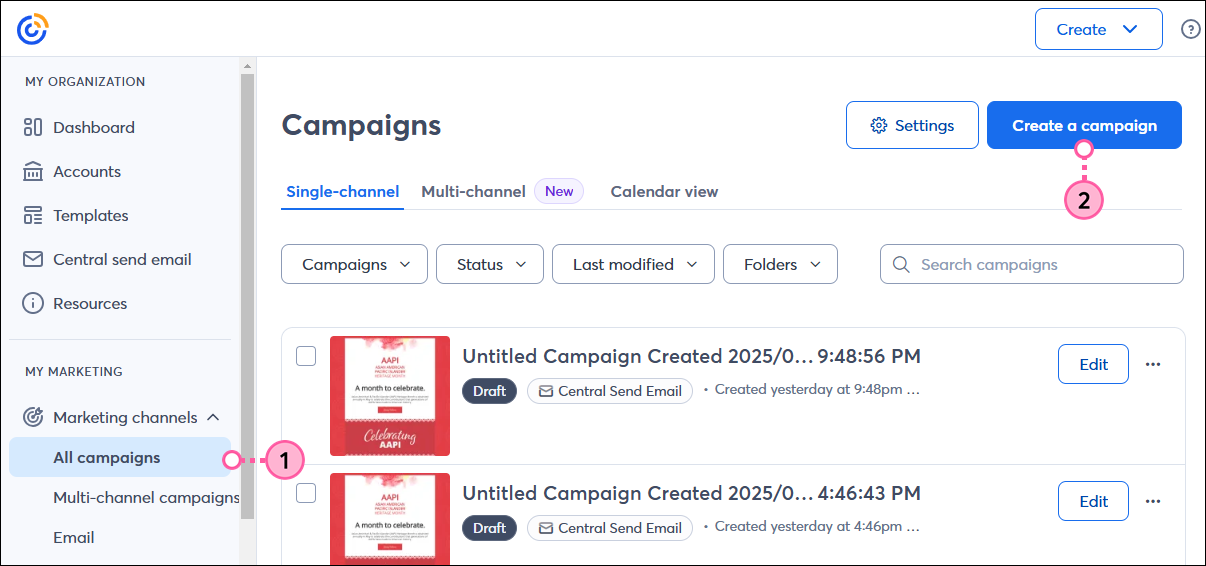
Task: Click the Draft badge of 4:46:43 PM campaign
Action: 489,528
